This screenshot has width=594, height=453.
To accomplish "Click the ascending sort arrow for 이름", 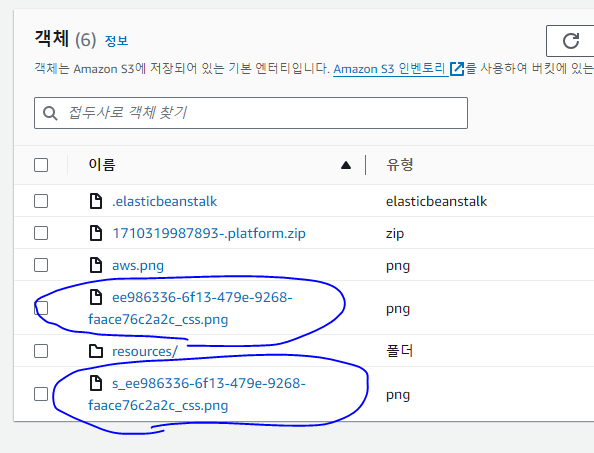I will coord(346,165).
